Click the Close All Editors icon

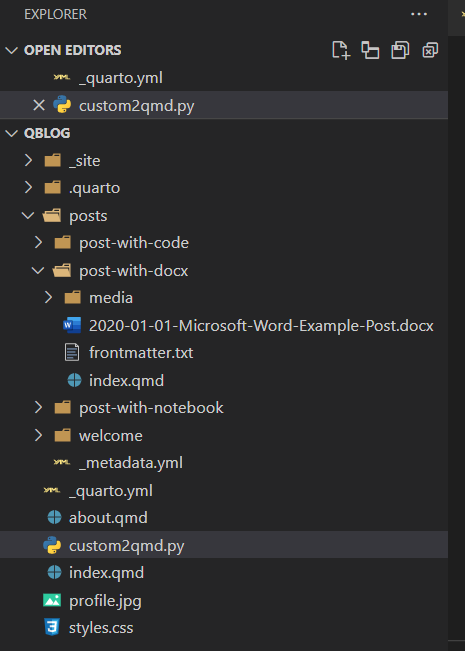point(430,50)
